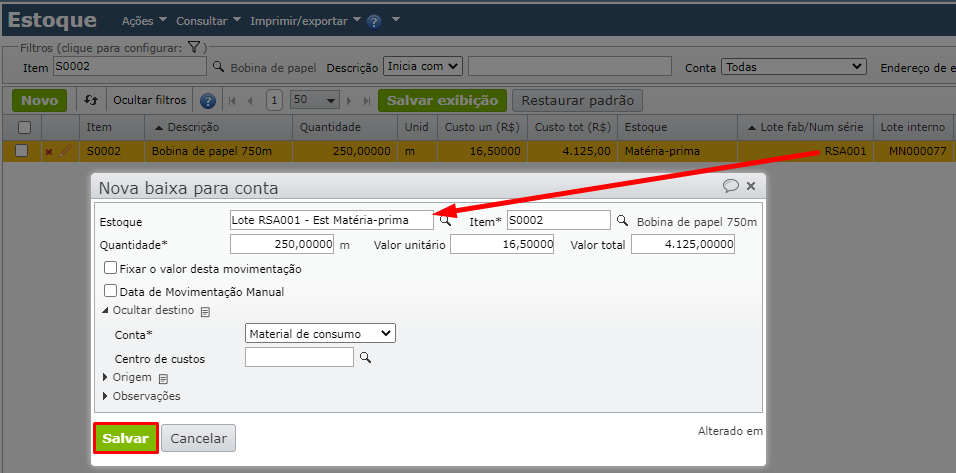The width and height of the screenshot is (956, 473).
Task: Click the Novo button
Action: 40,101
